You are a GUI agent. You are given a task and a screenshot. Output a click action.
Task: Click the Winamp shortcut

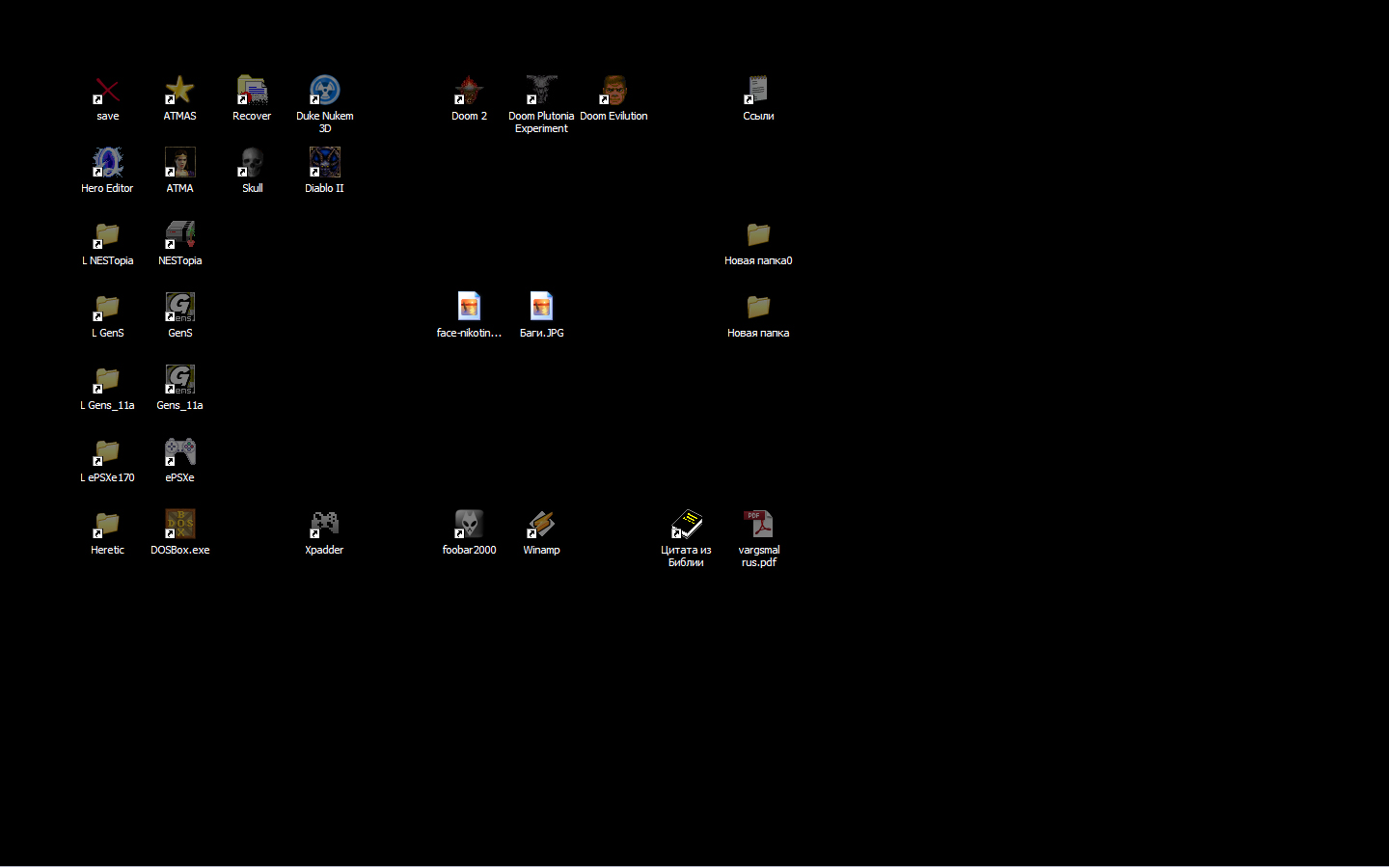(x=541, y=526)
